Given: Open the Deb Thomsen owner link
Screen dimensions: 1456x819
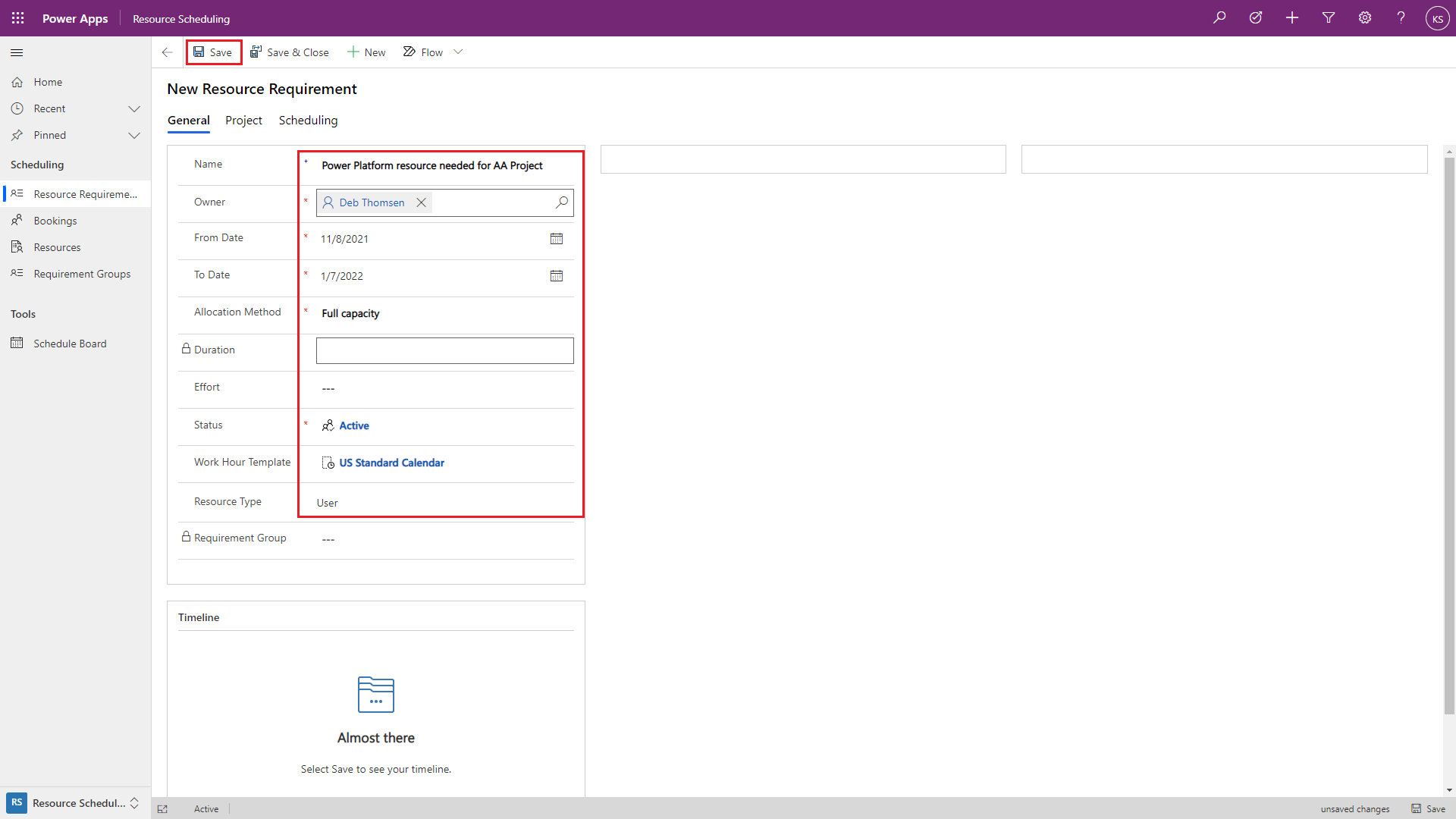Looking at the screenshot, I should point(372,202).
